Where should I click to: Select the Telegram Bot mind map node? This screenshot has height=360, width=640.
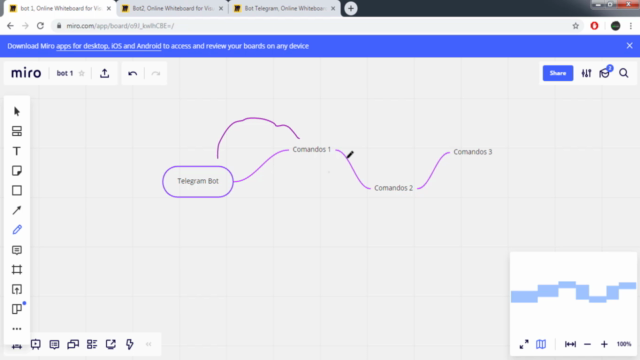pos(198,181)
